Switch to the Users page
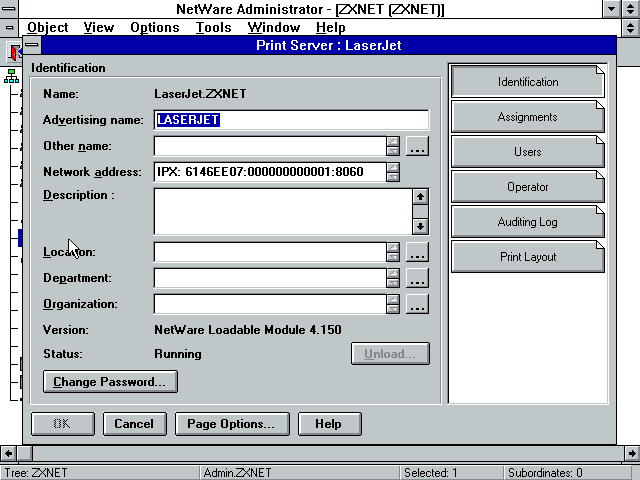Image resolution: width=640 pixels, height=480 pixels. tap(527, 152)
